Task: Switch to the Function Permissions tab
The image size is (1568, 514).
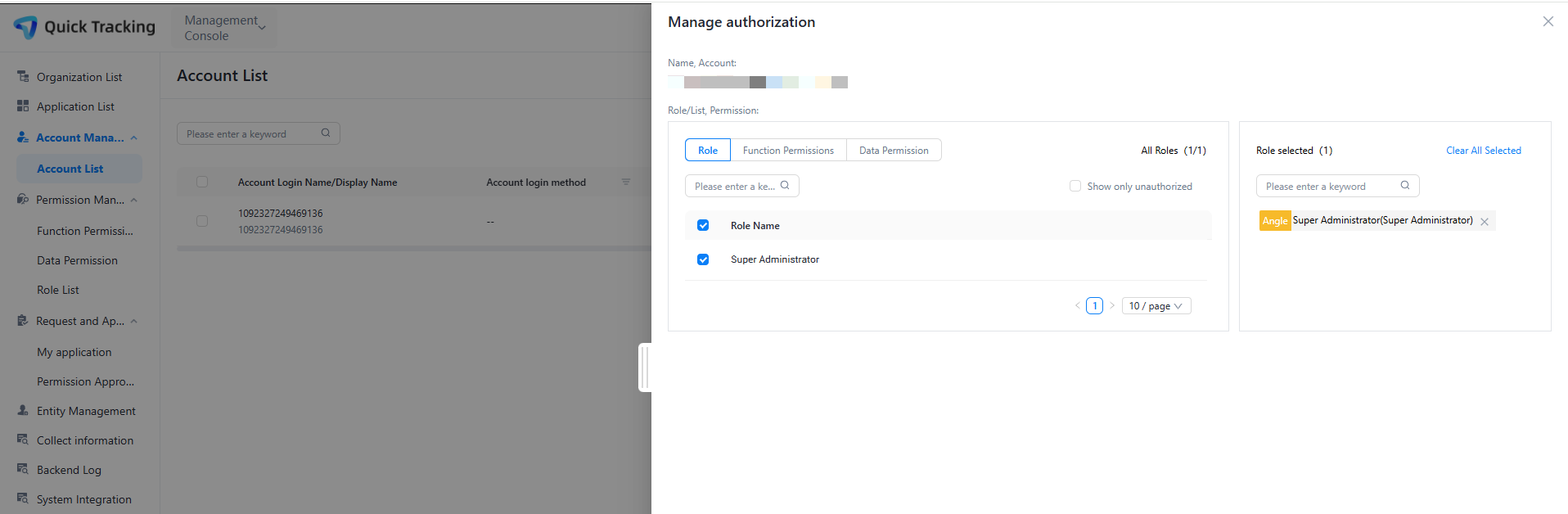Action: pyautogui.click(x=788, y=150)
